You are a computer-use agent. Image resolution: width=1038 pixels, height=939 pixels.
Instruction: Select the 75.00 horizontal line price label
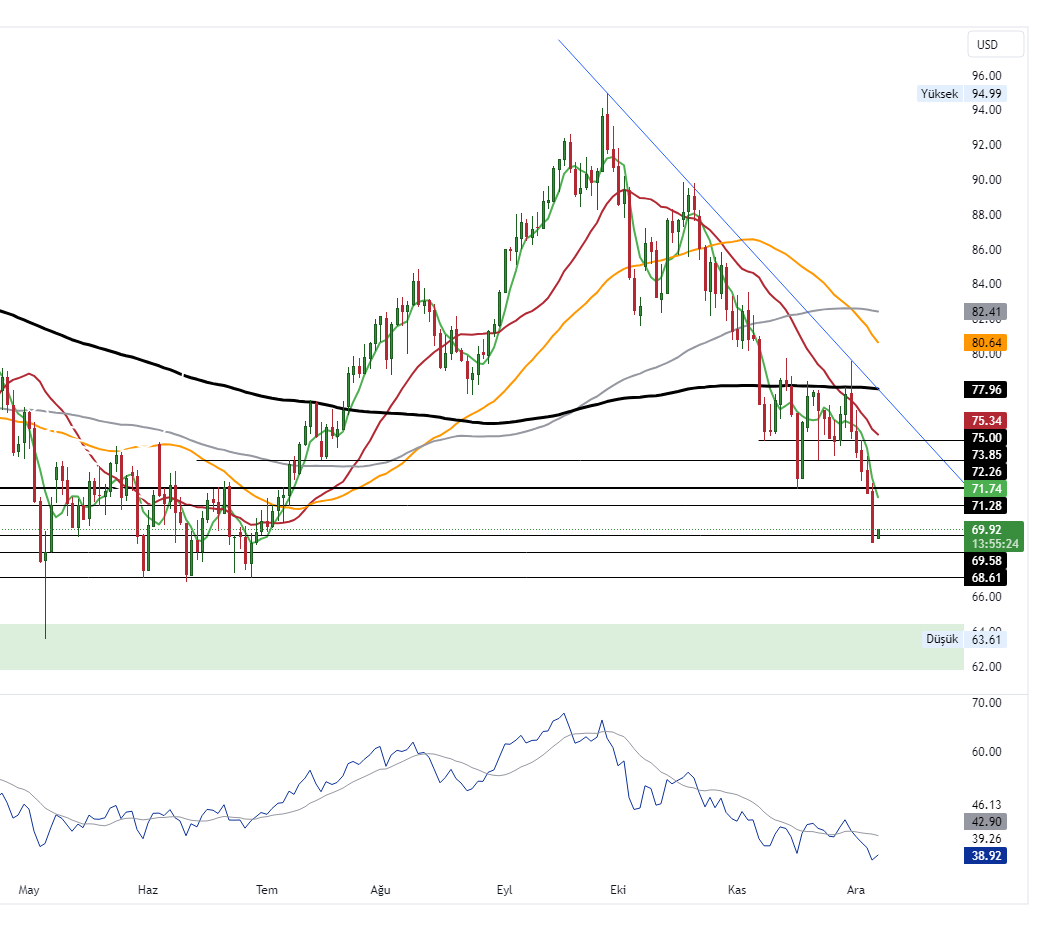click(985, 437)
